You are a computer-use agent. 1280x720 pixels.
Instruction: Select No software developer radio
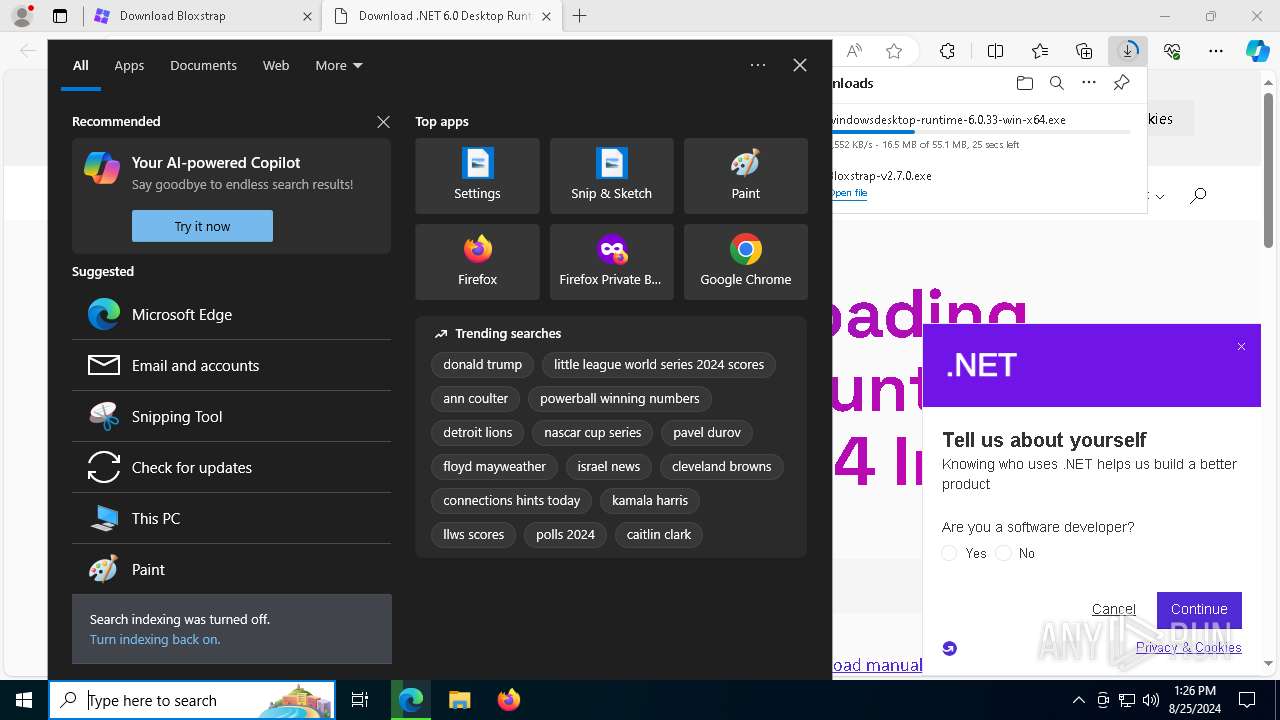pos(1003,553)
